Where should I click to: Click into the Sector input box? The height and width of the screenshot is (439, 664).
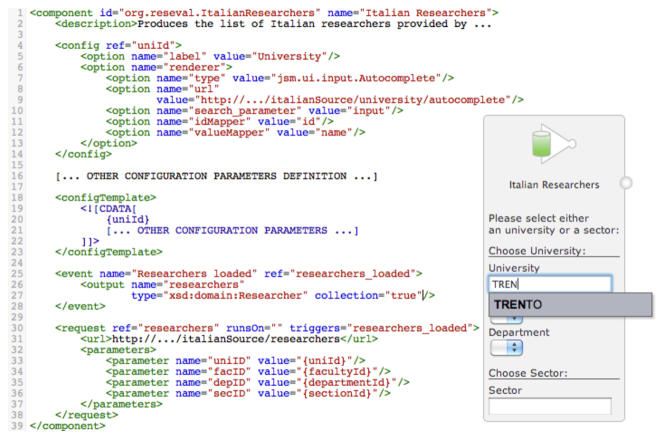pyautogui.click(x=549, y=406)
